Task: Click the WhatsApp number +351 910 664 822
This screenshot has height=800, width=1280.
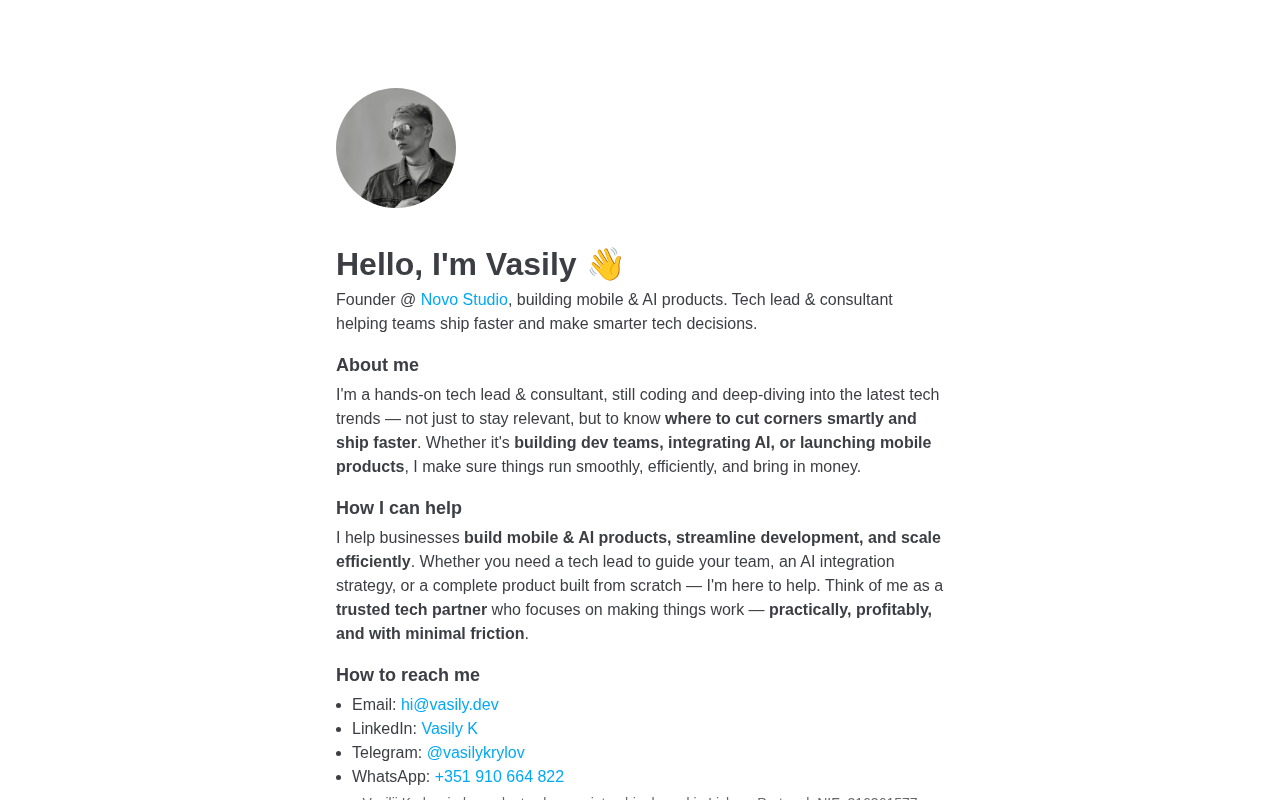Action: pos(499,777)
